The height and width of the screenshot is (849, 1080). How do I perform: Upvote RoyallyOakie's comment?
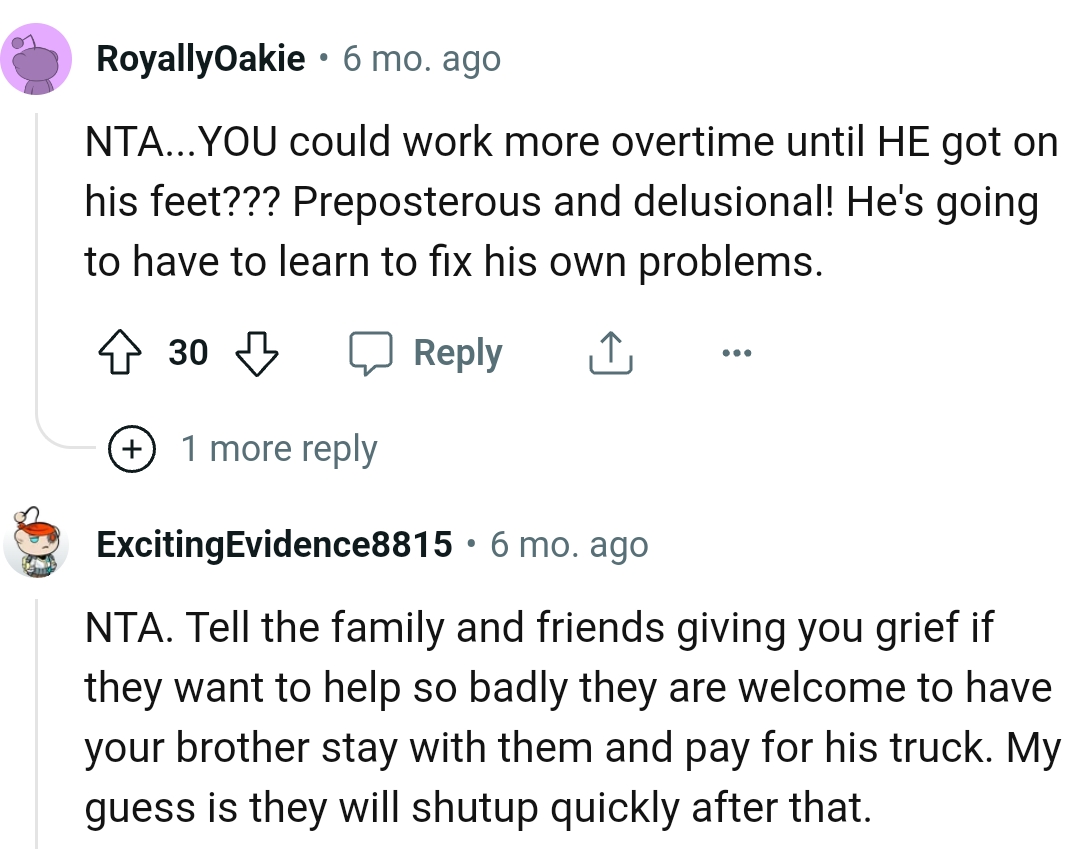click(x=120, y=352)
